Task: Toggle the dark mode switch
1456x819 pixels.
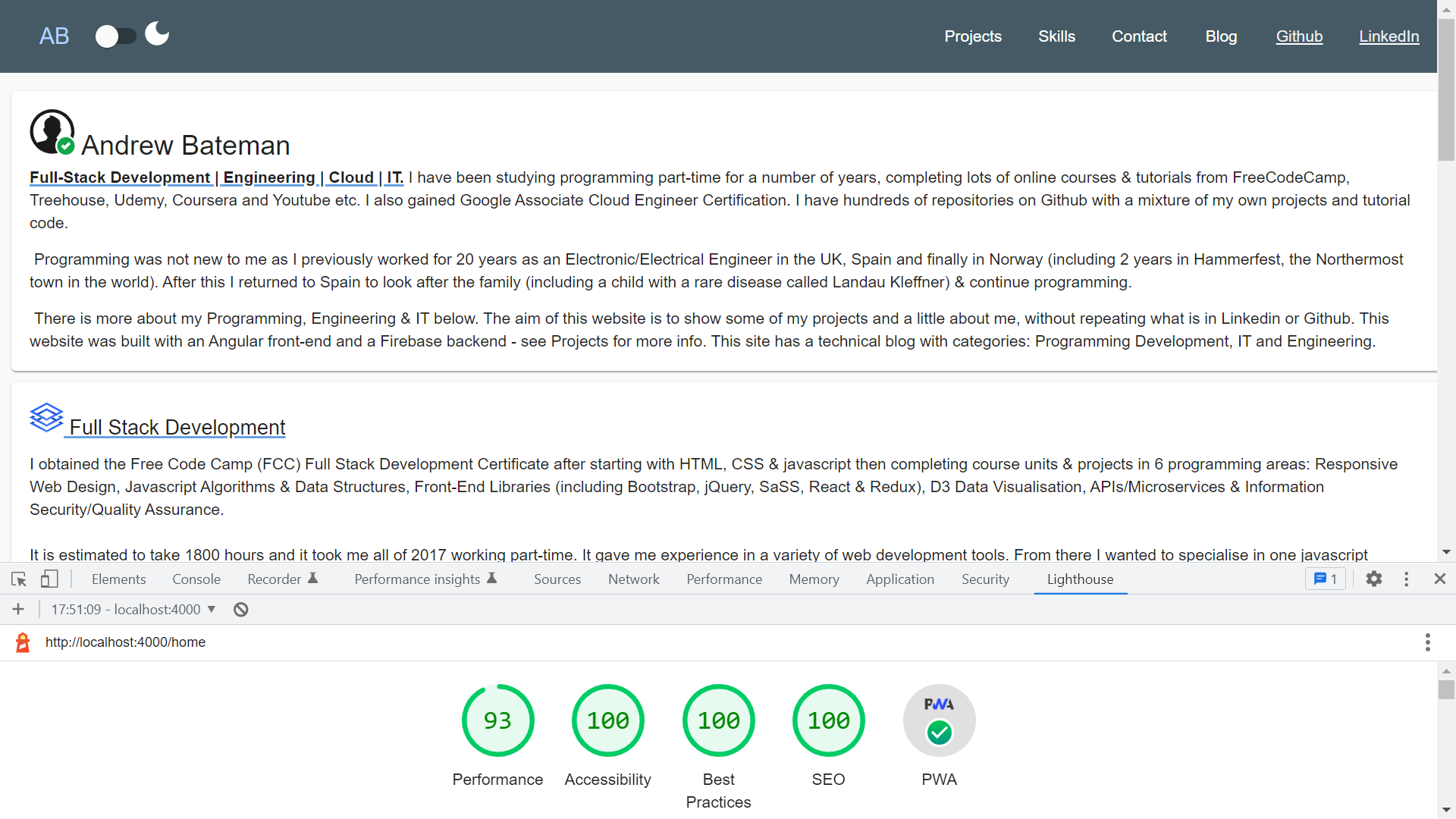Action: pos(115,36)
